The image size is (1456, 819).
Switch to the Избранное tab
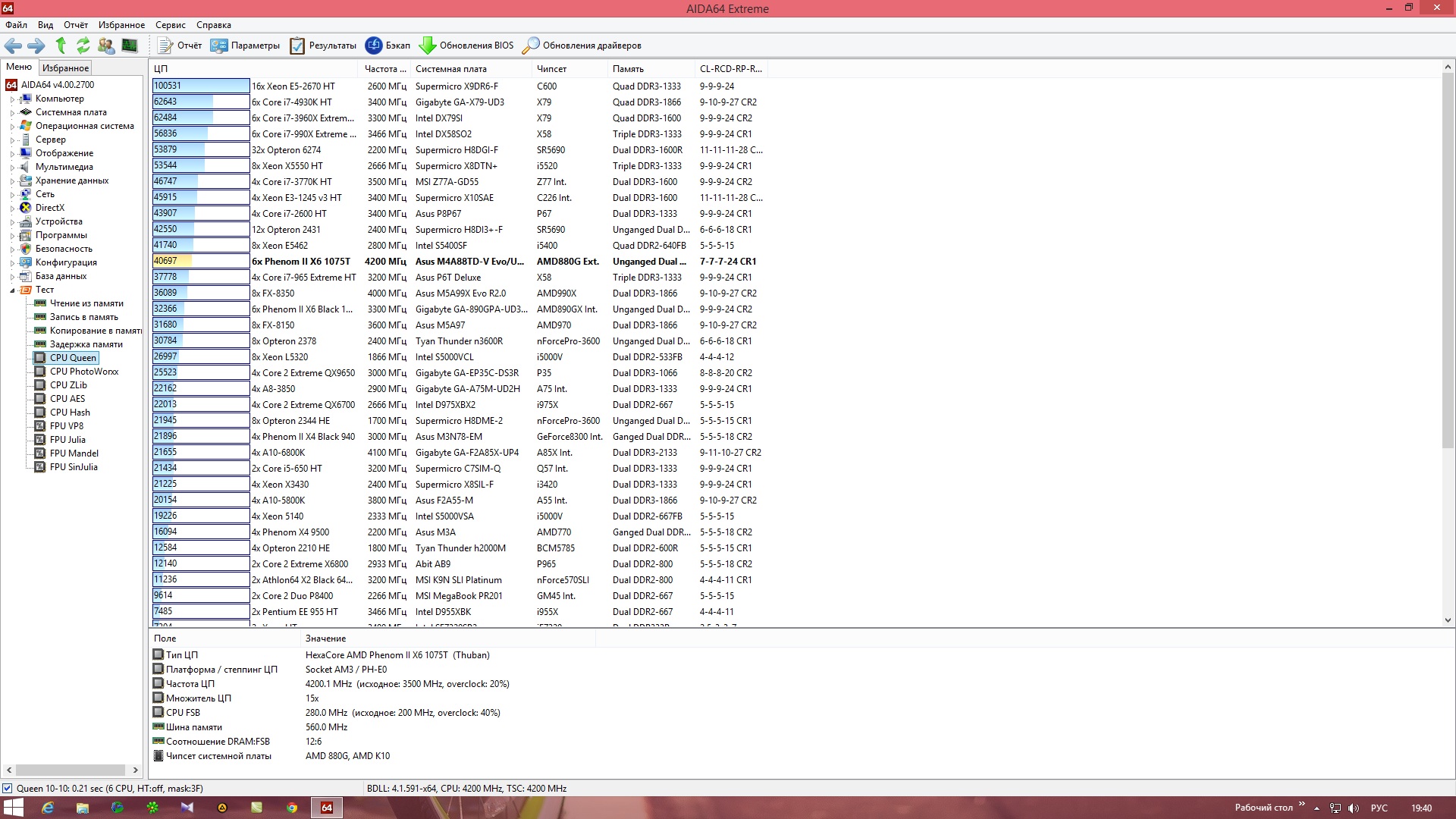tap(66, 68)
